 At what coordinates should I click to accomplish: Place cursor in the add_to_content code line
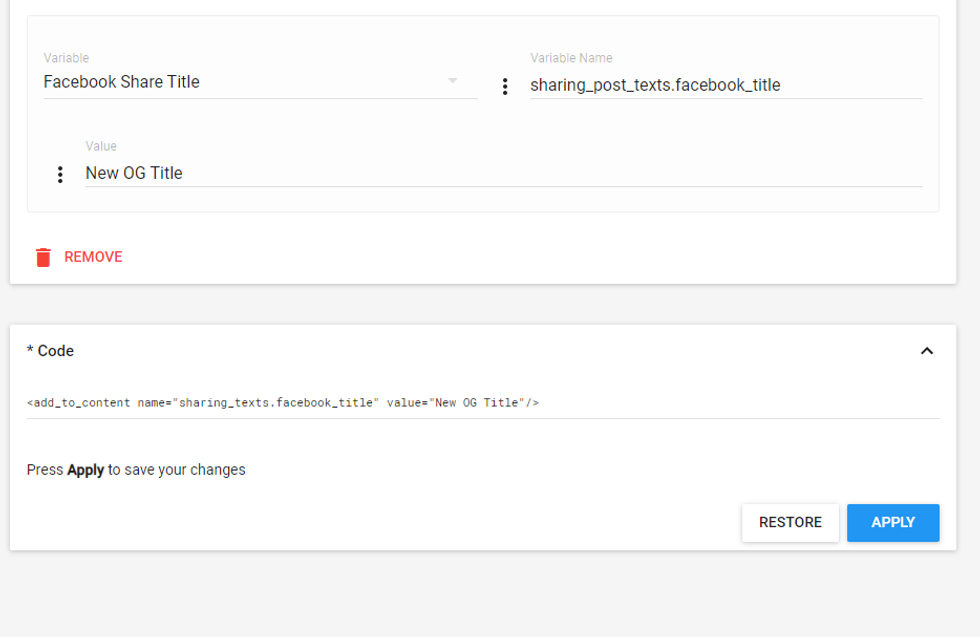(x=283, y=403)
